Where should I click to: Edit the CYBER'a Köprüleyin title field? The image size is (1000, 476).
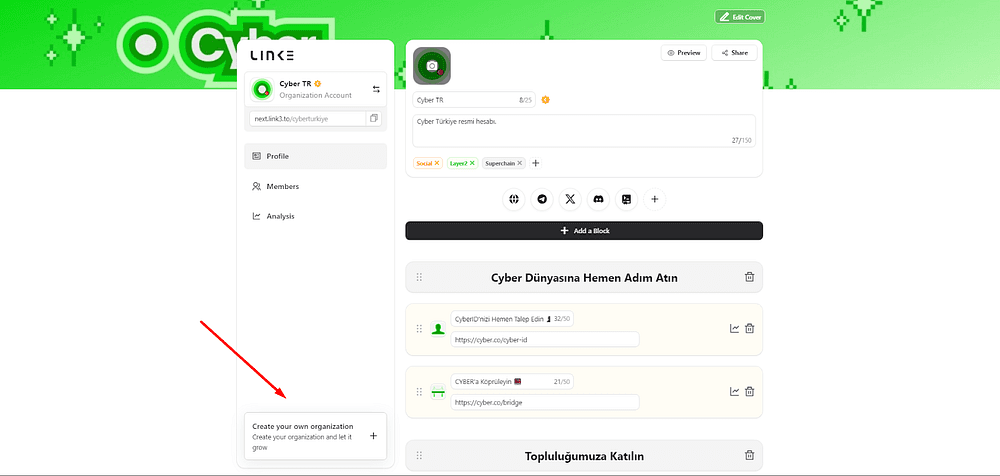point(511,382)
